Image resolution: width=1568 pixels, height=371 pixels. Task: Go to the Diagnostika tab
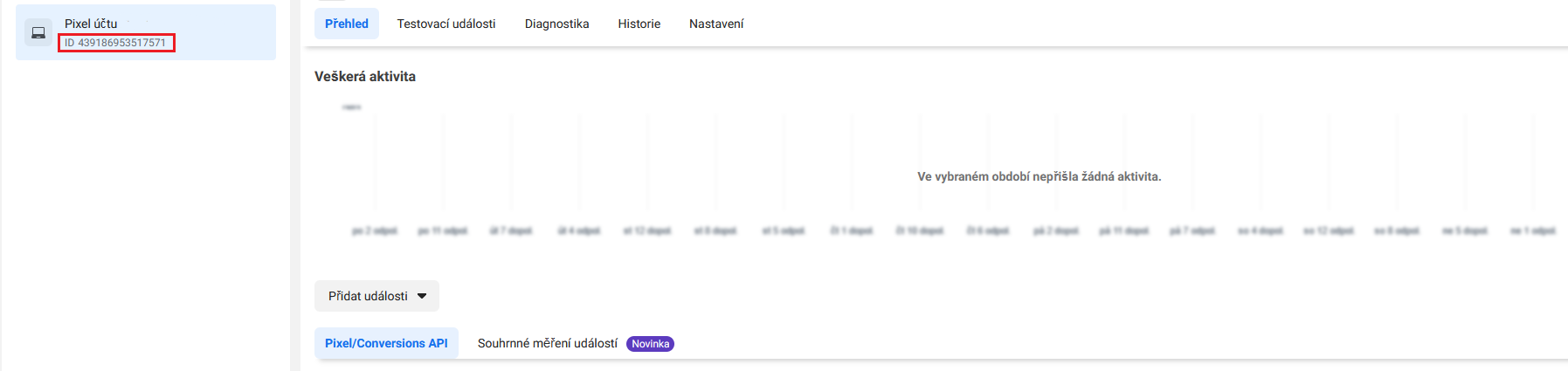point(556,24)
